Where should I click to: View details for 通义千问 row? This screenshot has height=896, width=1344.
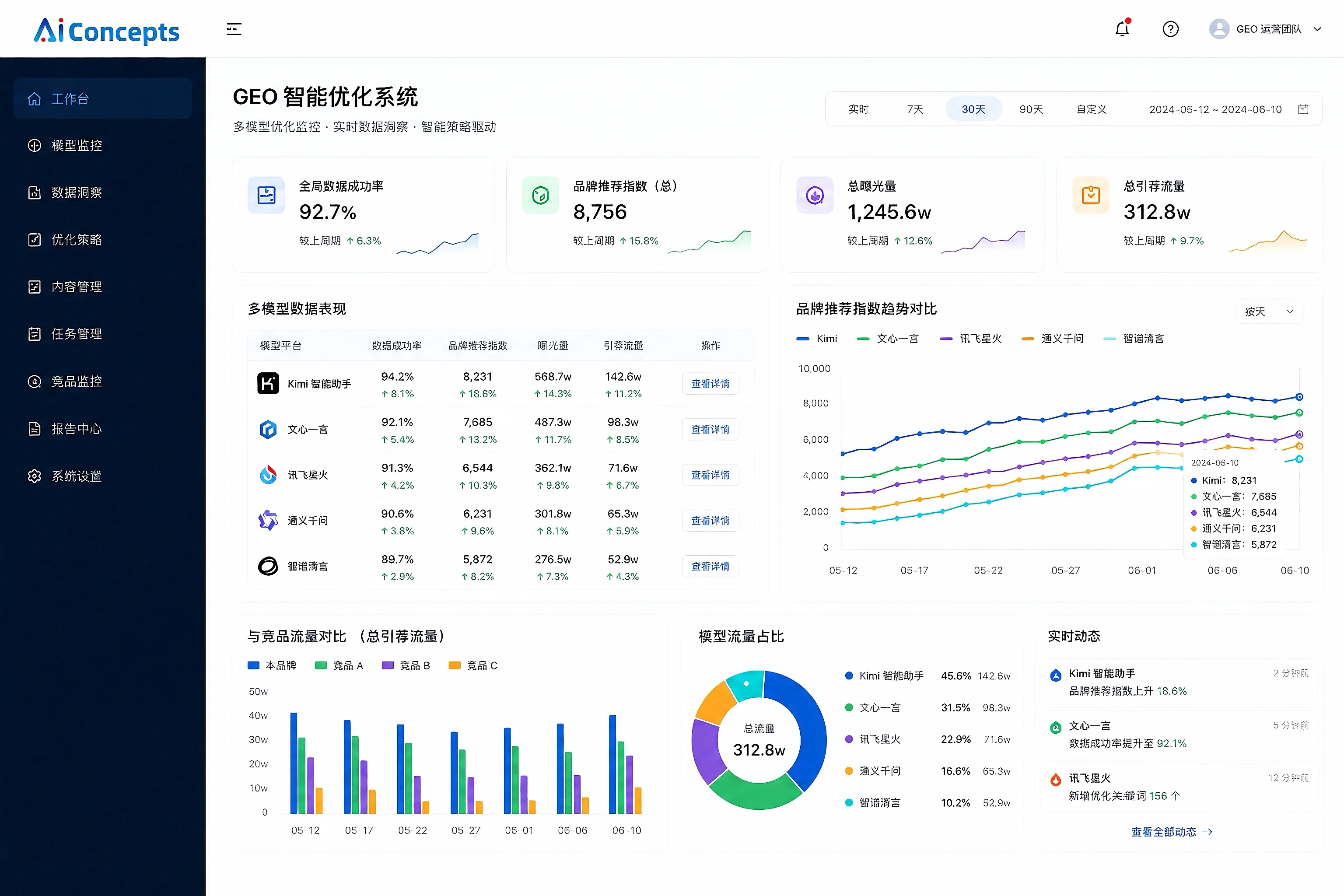pyautogui.click(x=710, y=521)
